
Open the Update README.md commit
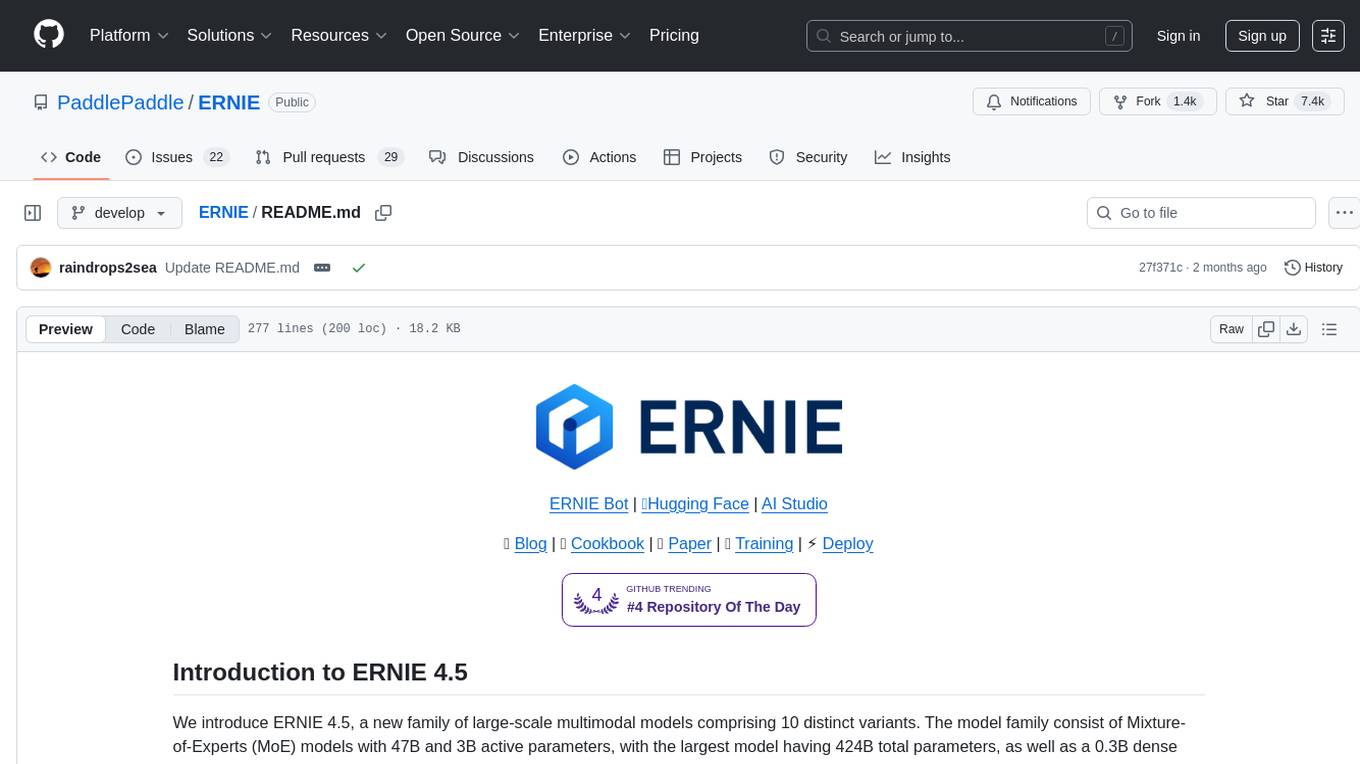click(x=232, y=268)
